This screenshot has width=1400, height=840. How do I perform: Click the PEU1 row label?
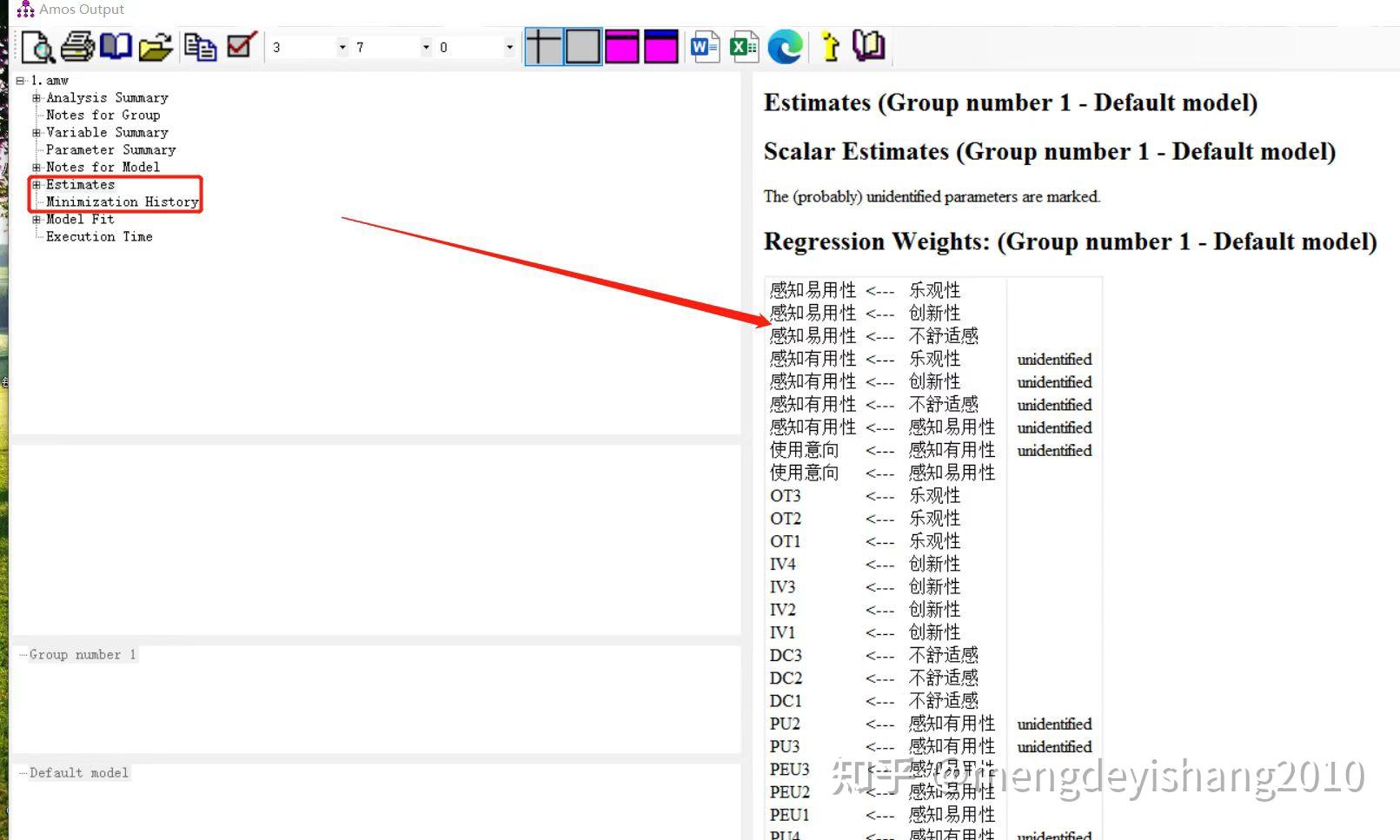coord(789,815)
